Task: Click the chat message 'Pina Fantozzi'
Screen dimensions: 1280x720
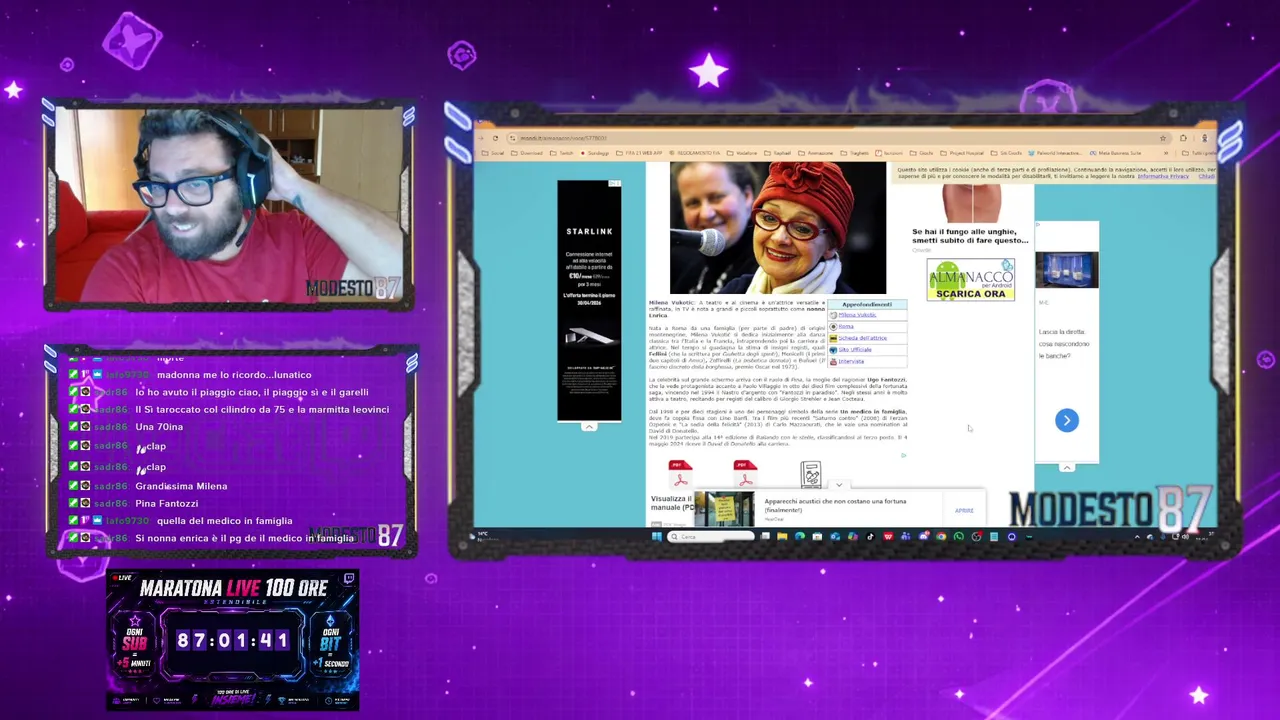Action: pyautogui.click(x=167, y=503)
